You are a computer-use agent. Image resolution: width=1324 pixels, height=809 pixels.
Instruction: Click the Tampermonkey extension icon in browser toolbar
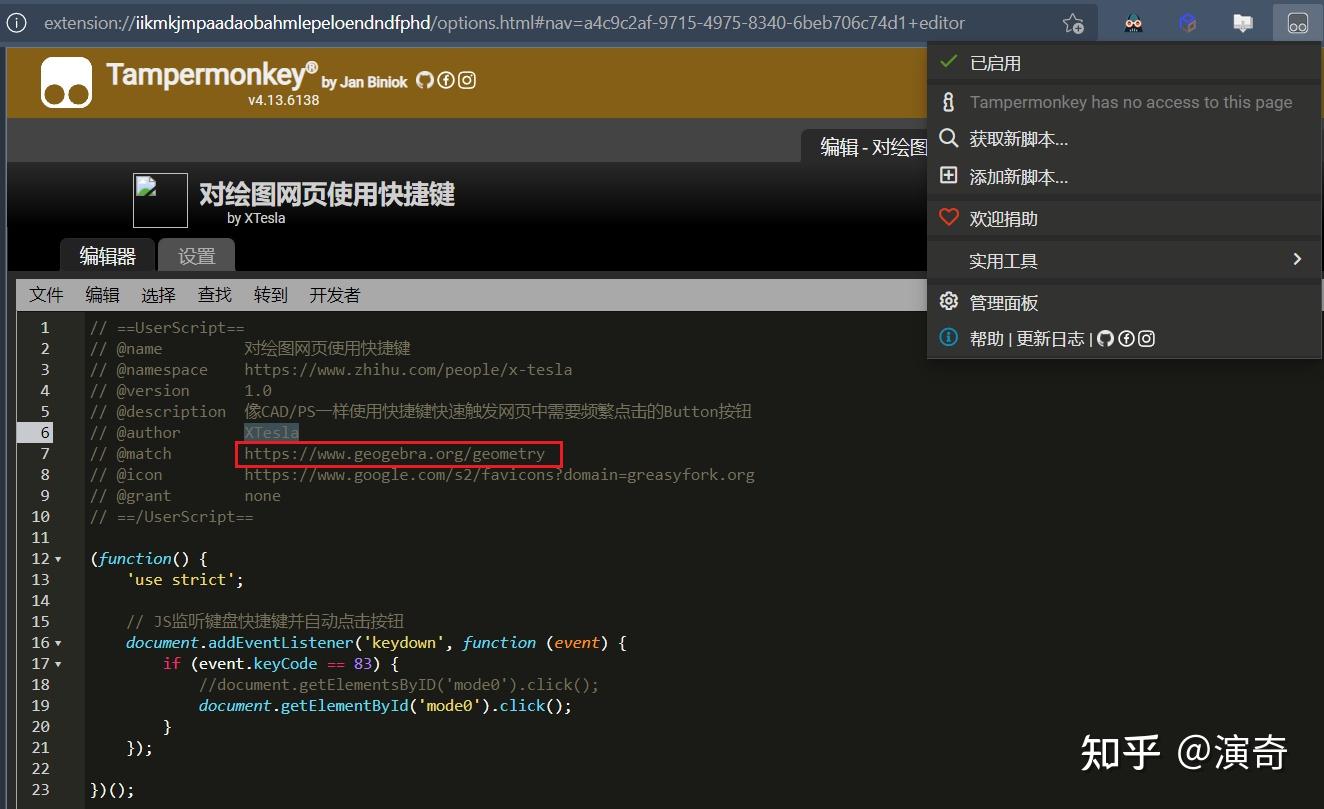[x=1297, y=23]
